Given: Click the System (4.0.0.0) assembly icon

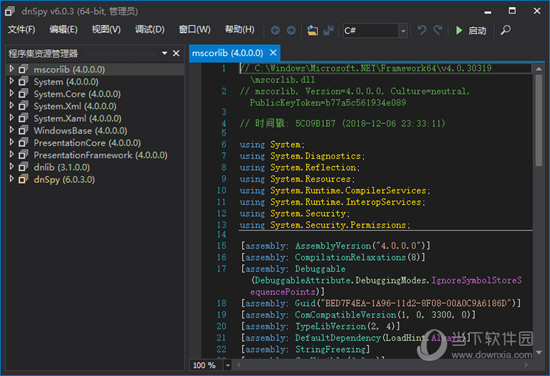Looking at the screenshot, I should 23,81.
